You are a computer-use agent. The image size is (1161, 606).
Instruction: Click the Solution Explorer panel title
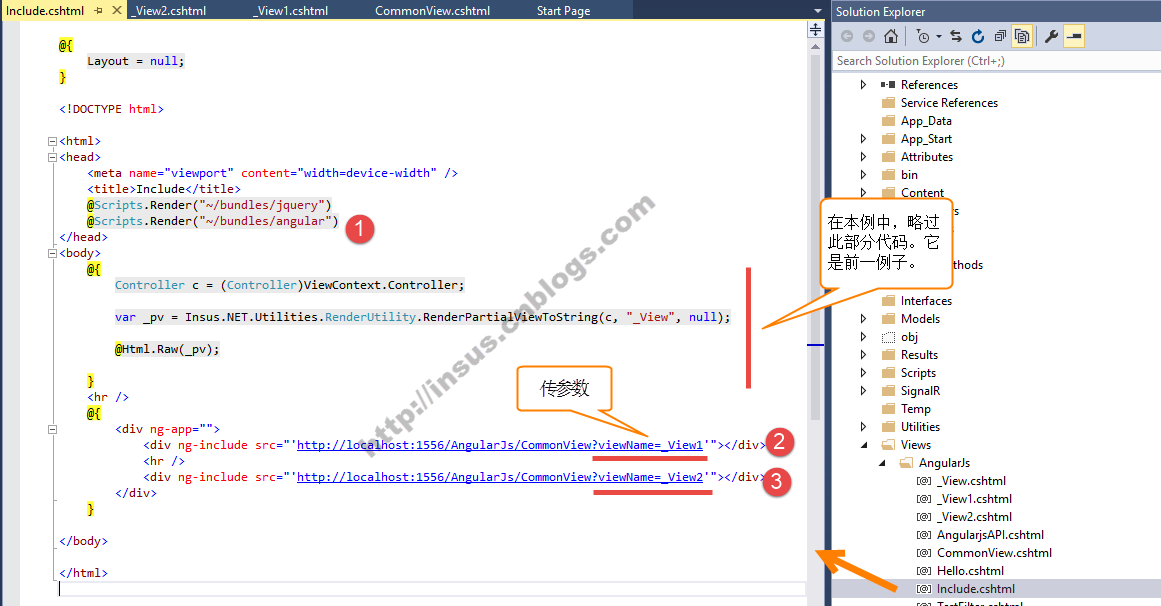tap(880, 12)
